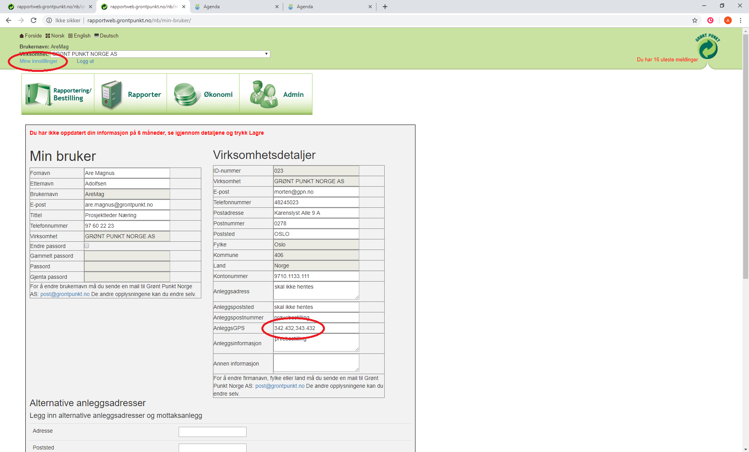Click the ID-nummer value 023
The image size is (749, 452).
coord(316,171)
